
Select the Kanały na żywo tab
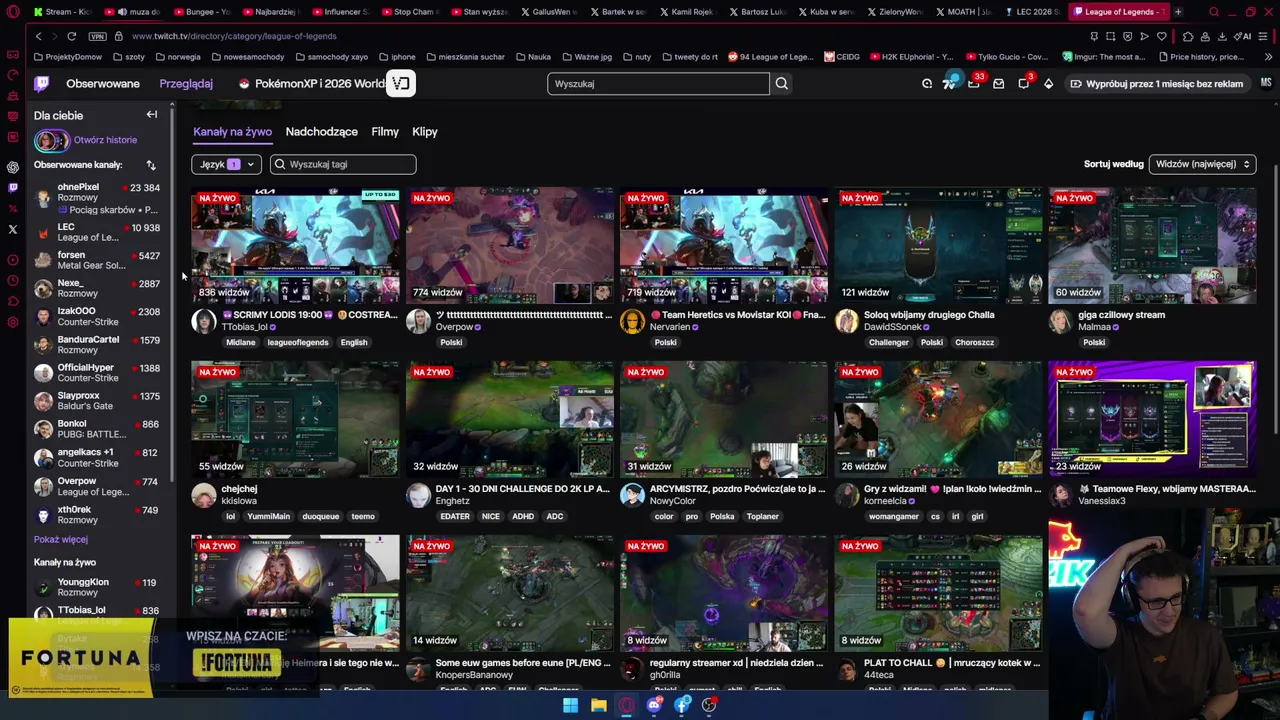(232, 132)
